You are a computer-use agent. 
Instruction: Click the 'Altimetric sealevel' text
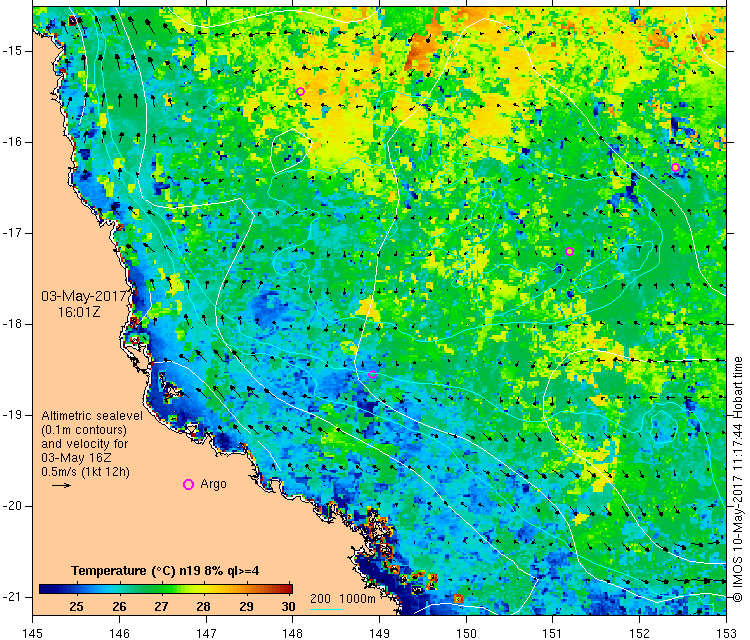point(92,416)
